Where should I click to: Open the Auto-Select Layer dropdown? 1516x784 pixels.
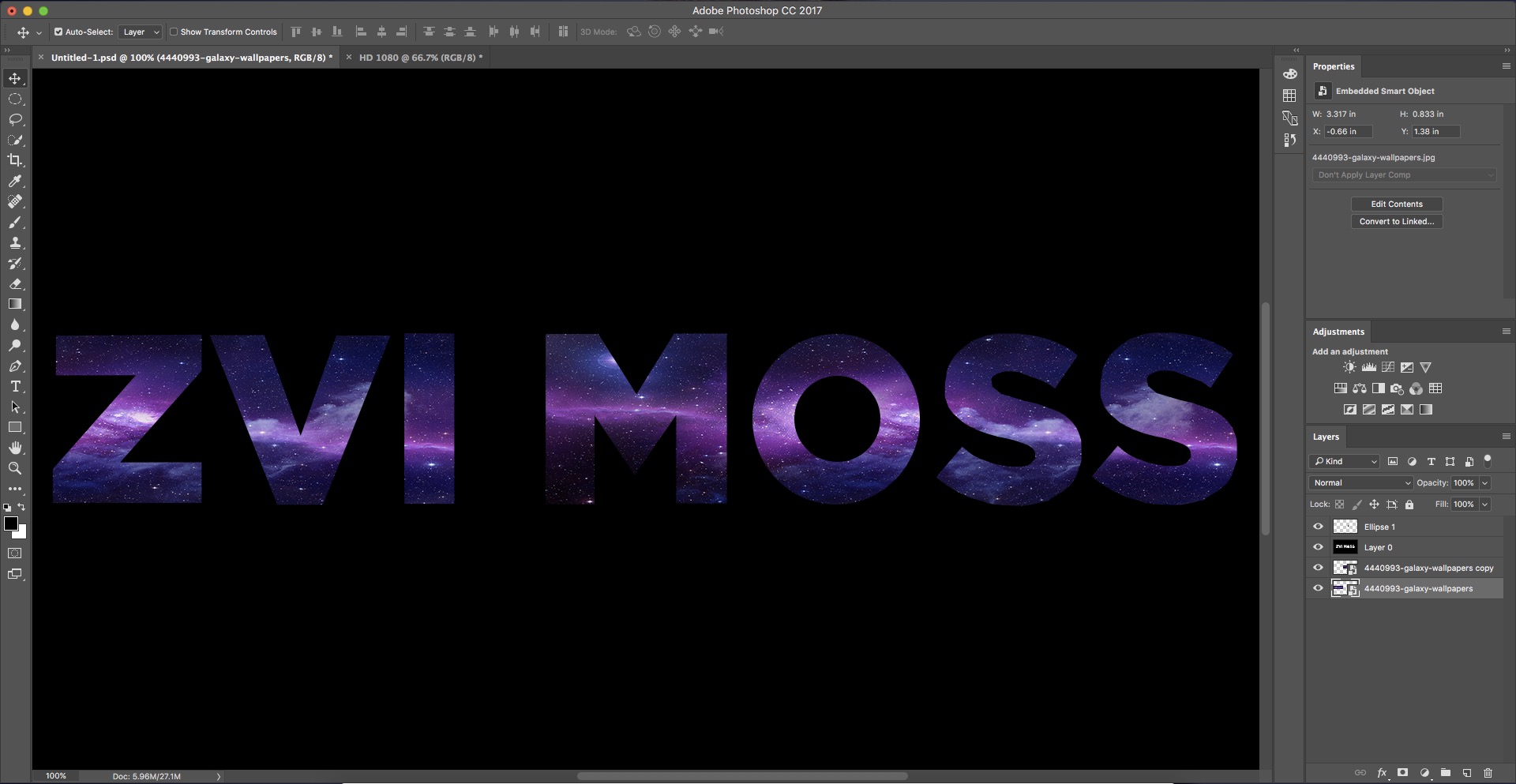(141, 32)
